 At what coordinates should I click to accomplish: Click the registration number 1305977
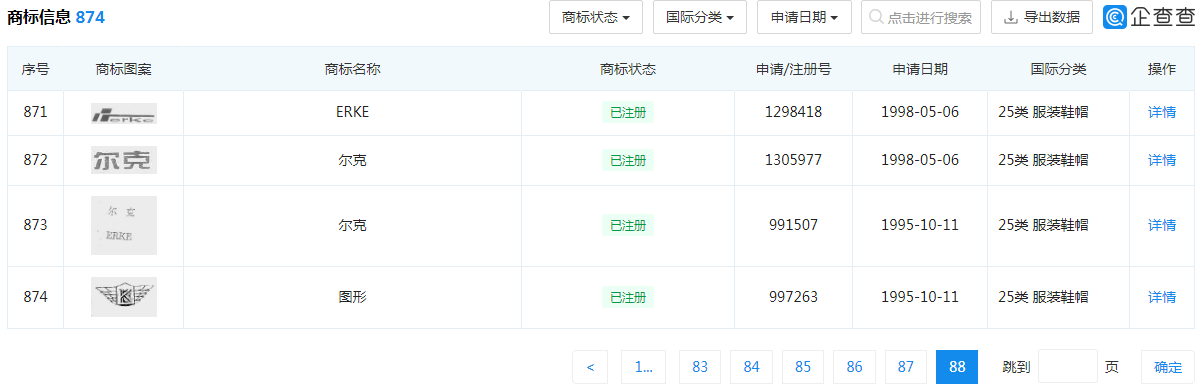pos(793,160)
